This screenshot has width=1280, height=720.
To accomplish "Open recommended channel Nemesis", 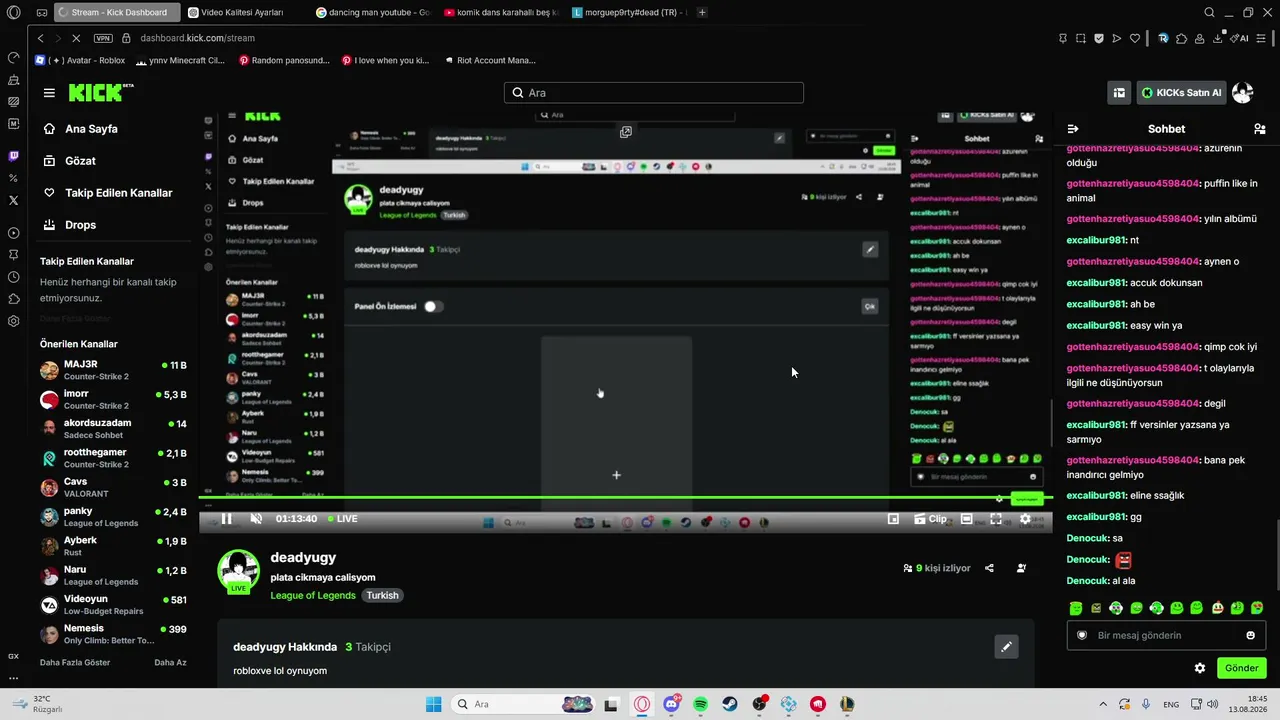I will [x=113, y=634].
